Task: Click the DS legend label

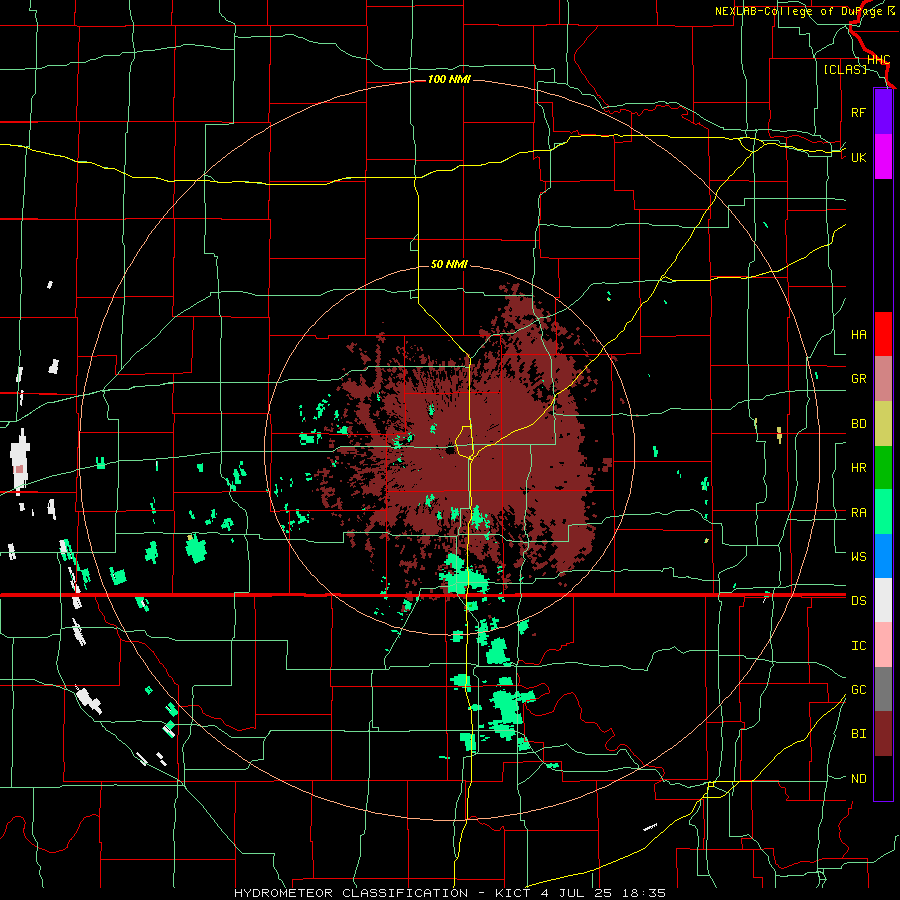Action: point(859,601)
